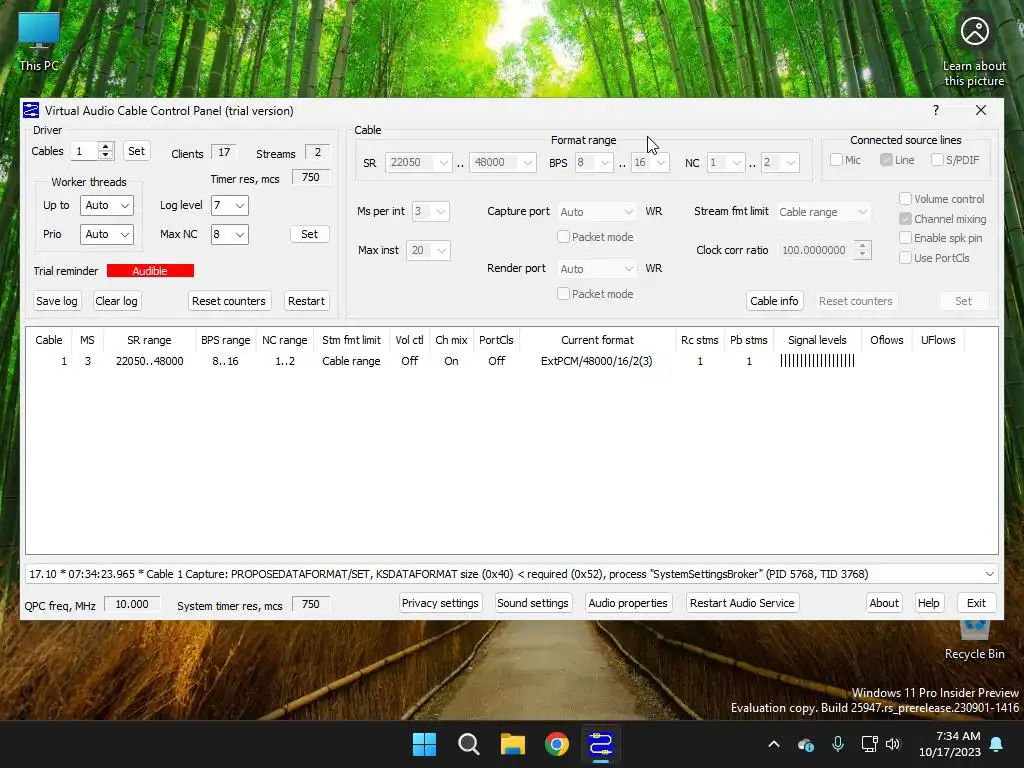This screenshot has height=768, width=1024.
Task: Enable the Enable spk pin checkbox
Action: pyautogui.click(x=905, y=238)
